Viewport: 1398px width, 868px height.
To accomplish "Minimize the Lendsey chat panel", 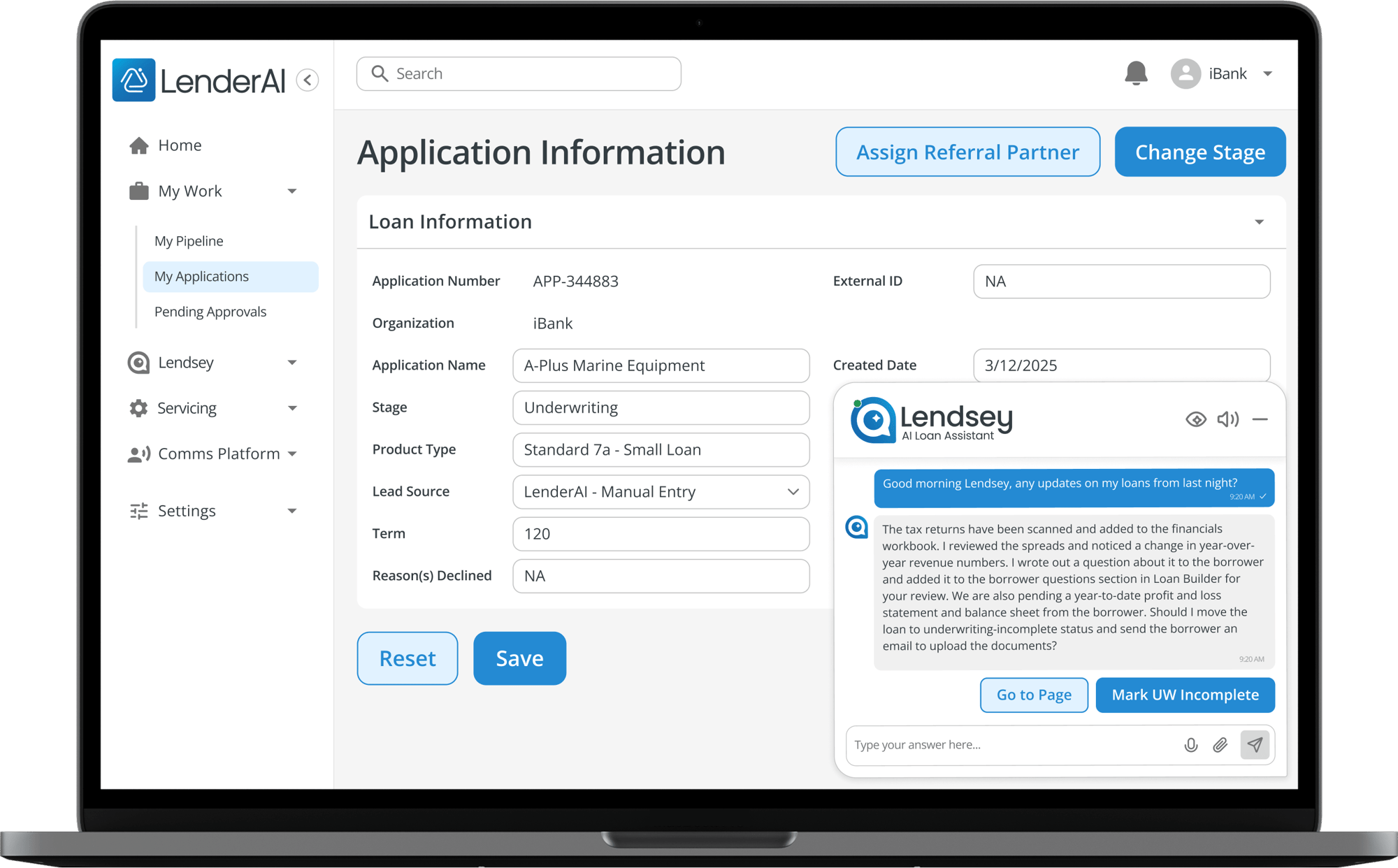I will click(x=1260, y=419).
